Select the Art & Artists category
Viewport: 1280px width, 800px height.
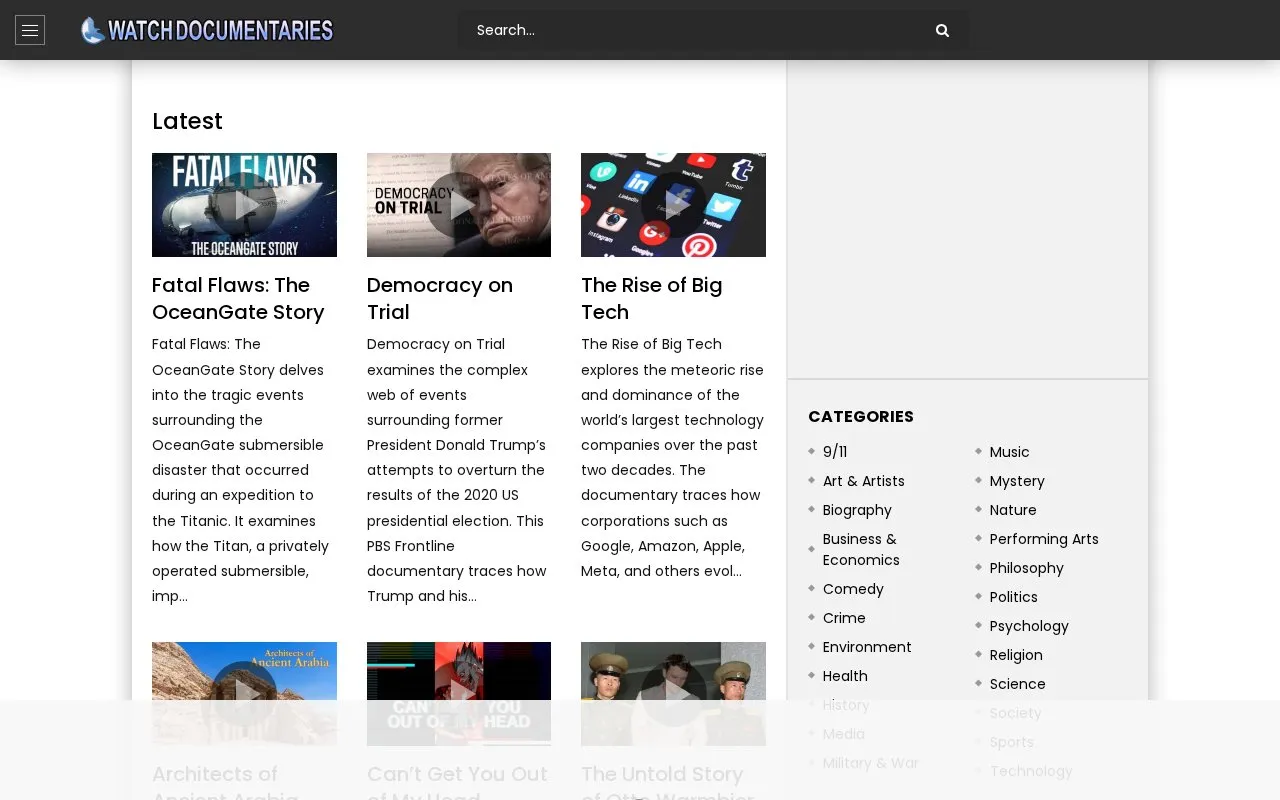click(863, 481)
